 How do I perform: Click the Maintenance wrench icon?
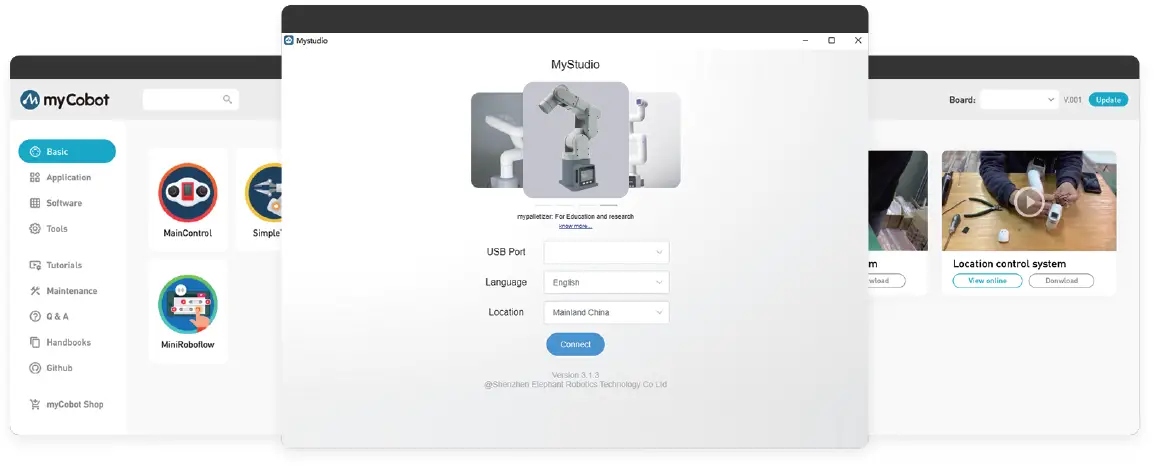(x=34, y=291)
